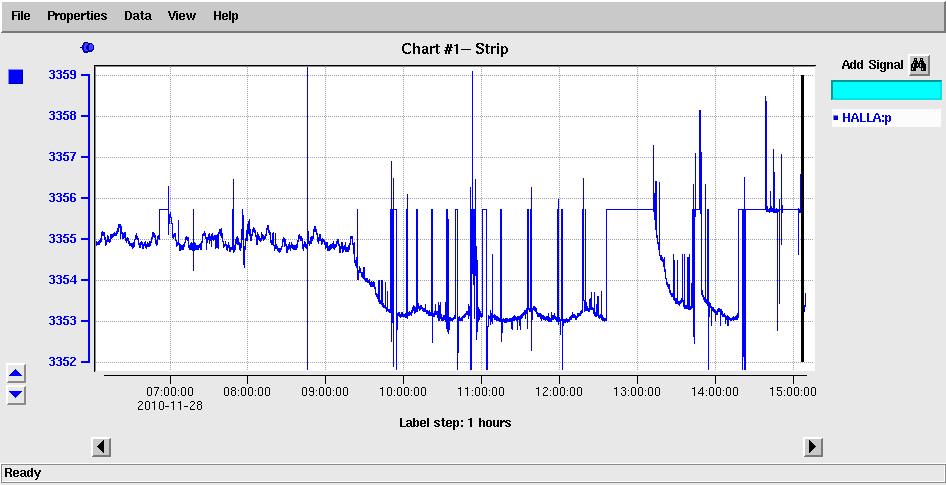Click the Ready status bar text
Image resolution: width=946 pixels, height=485 pixels.
pos(23,473)
